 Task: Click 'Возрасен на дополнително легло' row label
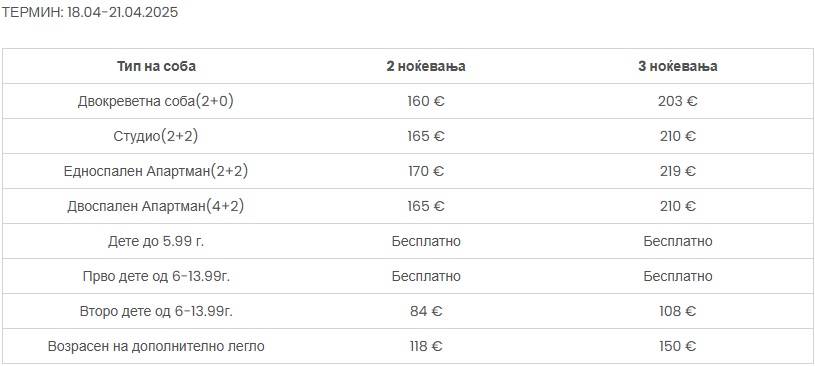pos(156,346)
